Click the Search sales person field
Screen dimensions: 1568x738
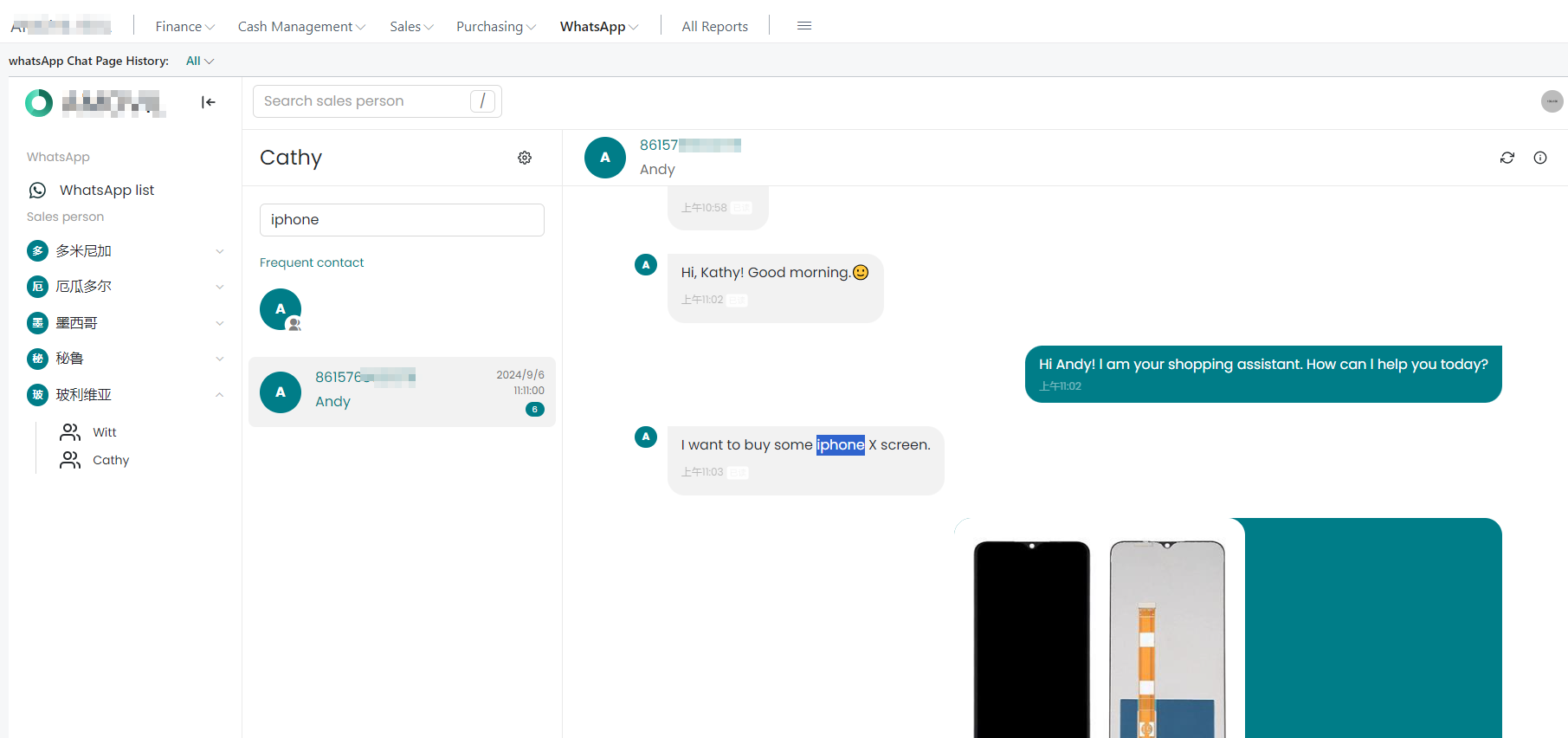pos(365,101)
